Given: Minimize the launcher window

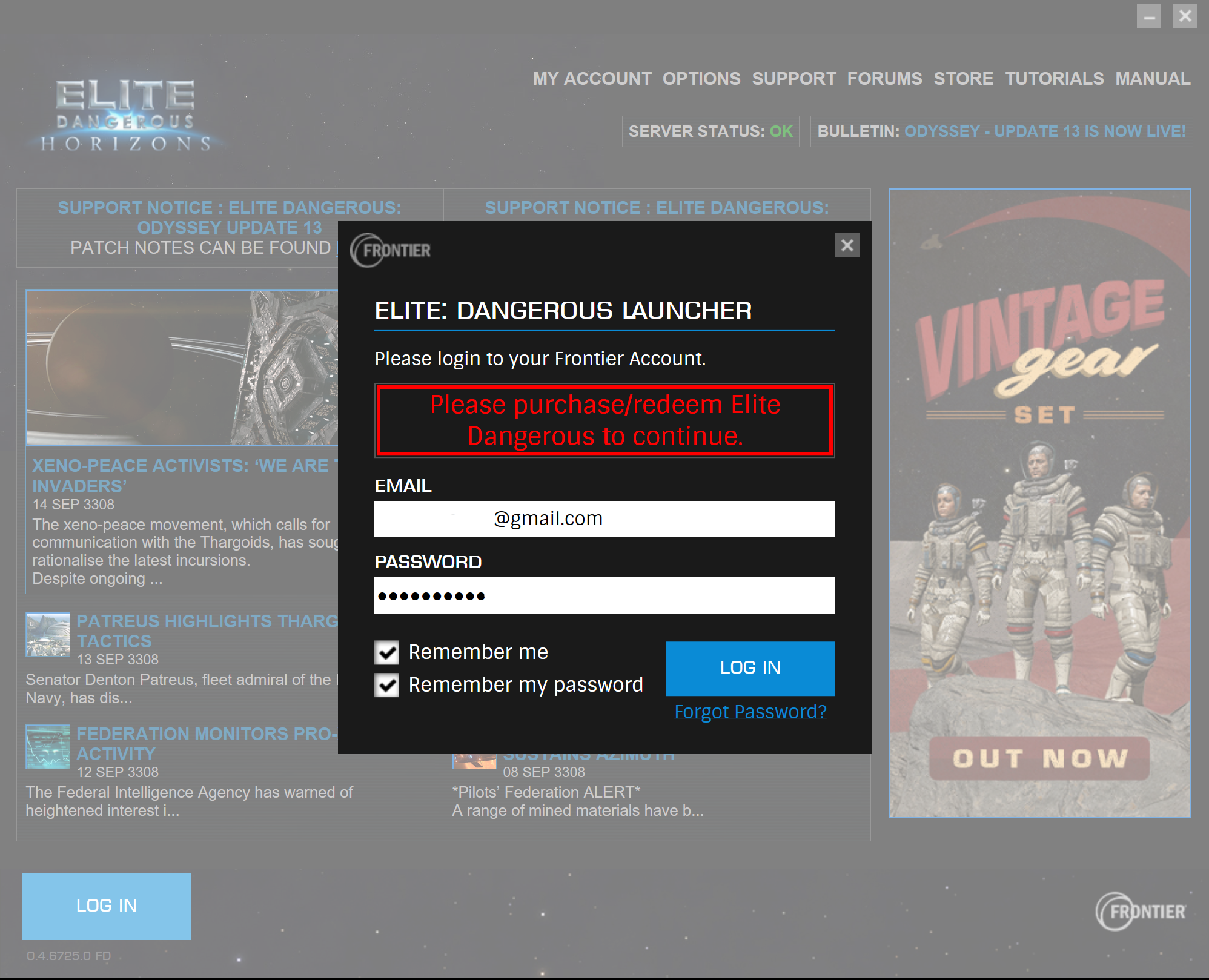Looking at the screenshot, I should (1148, 16).
